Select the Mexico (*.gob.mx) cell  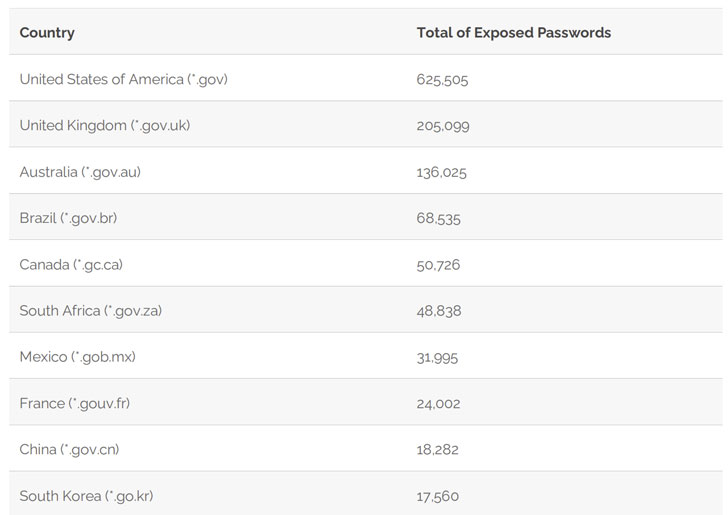tap(78, 357)
